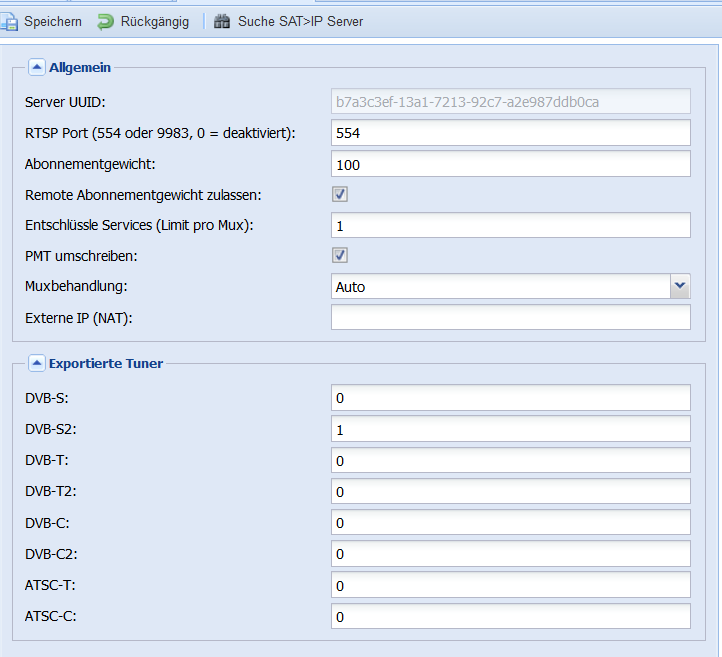Focus the DVB-C tuner count field

[511, 522]
